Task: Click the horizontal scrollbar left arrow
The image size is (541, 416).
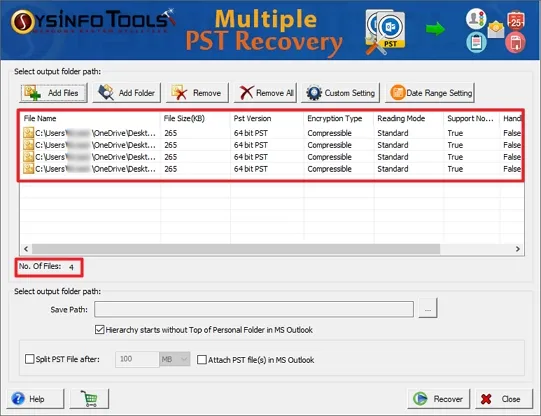Action: (x=26, y=249)
